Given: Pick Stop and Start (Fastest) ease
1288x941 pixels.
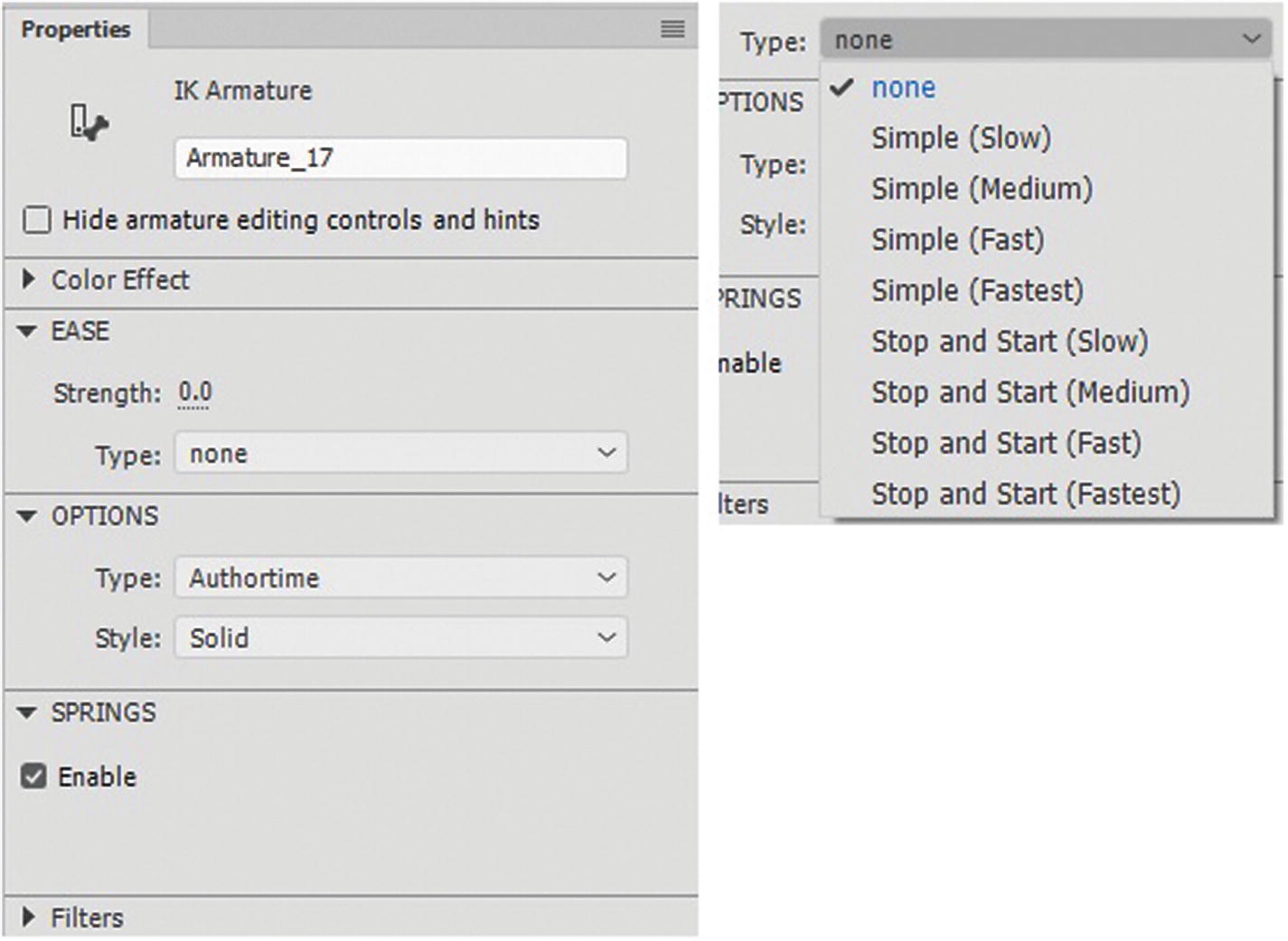Looking at the screenshot, I should click(1025, 494).
